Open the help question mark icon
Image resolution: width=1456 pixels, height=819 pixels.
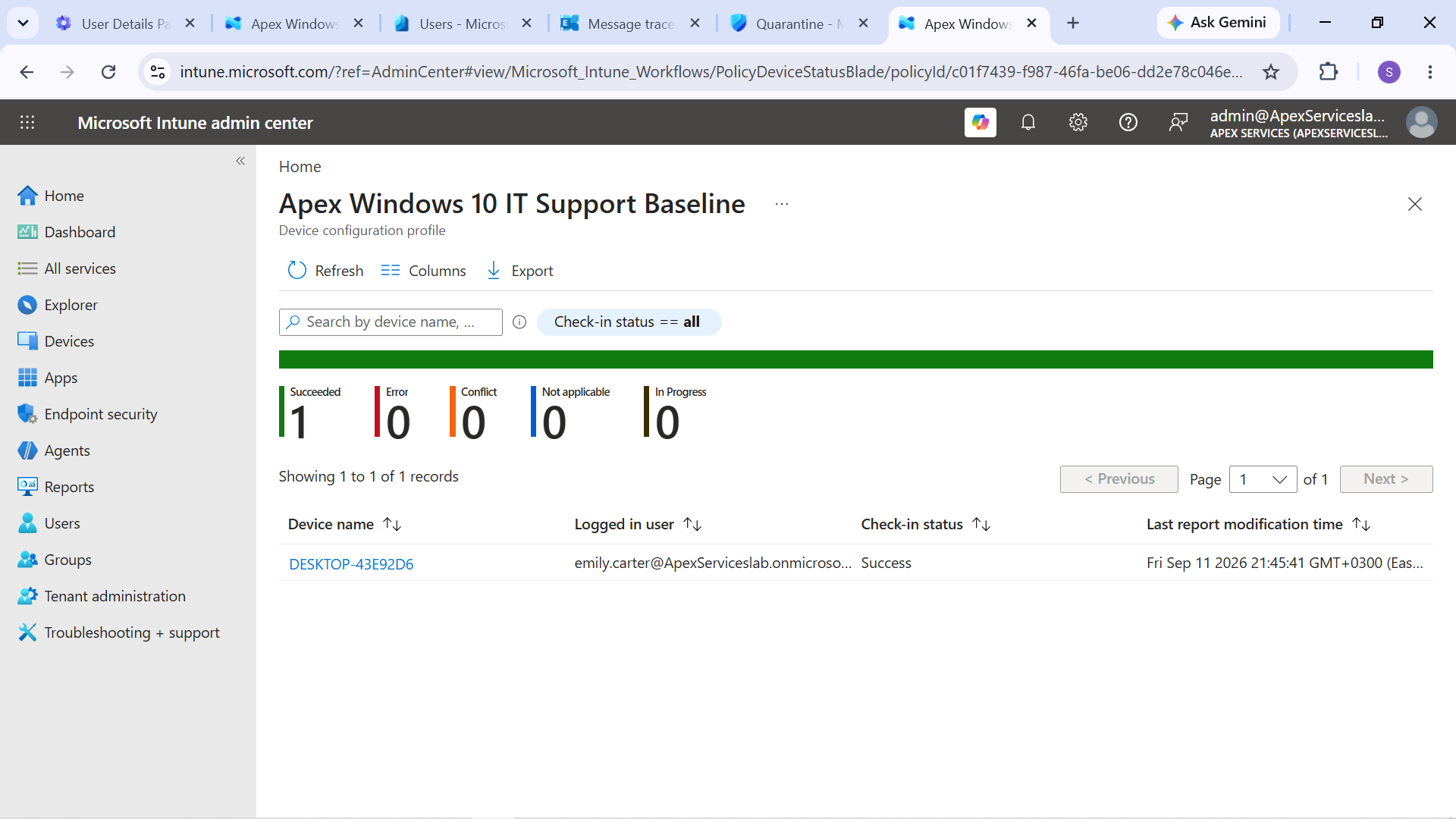pyautogui.click(x=1128, y=122)
